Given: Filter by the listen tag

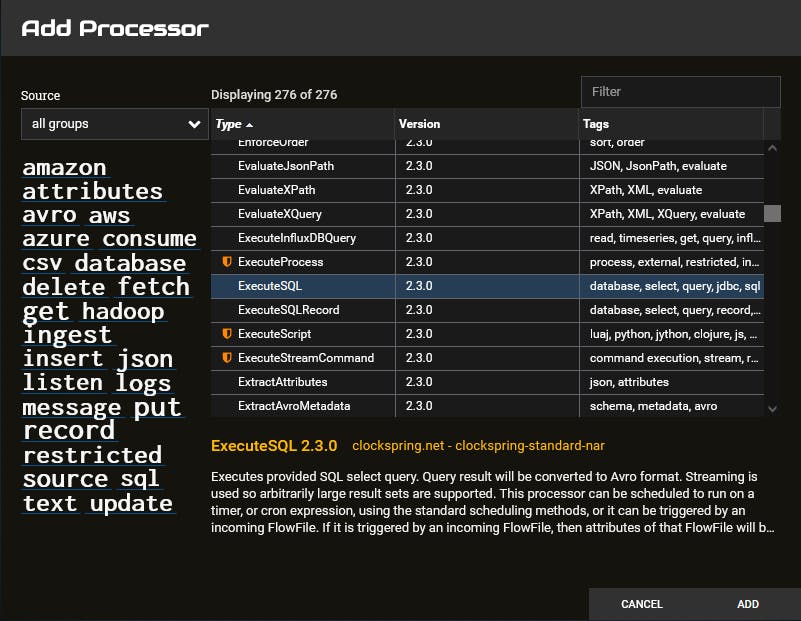Looking at the screenshot, I should point(63,383).
